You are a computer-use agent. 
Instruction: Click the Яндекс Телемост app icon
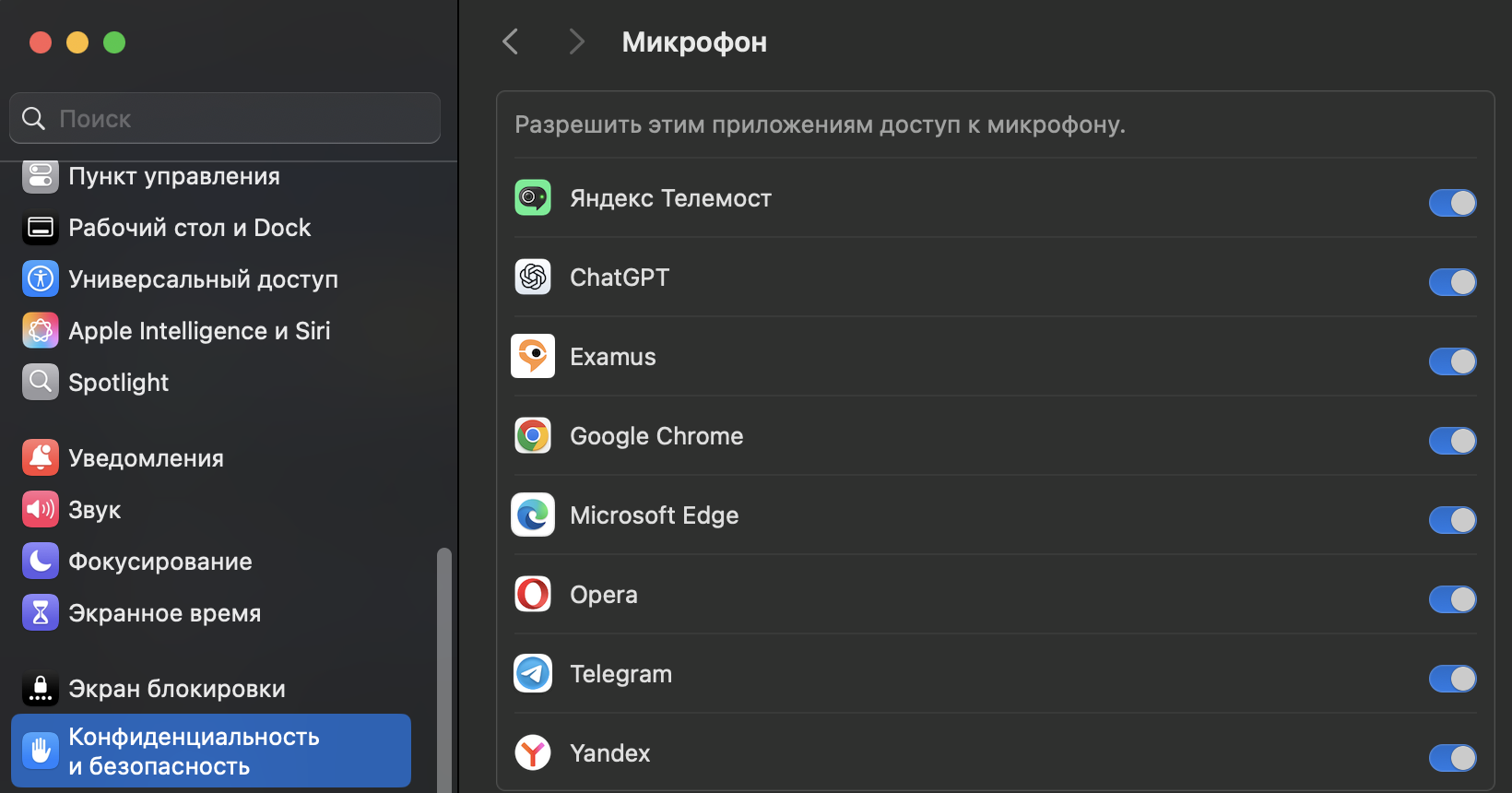533,197
